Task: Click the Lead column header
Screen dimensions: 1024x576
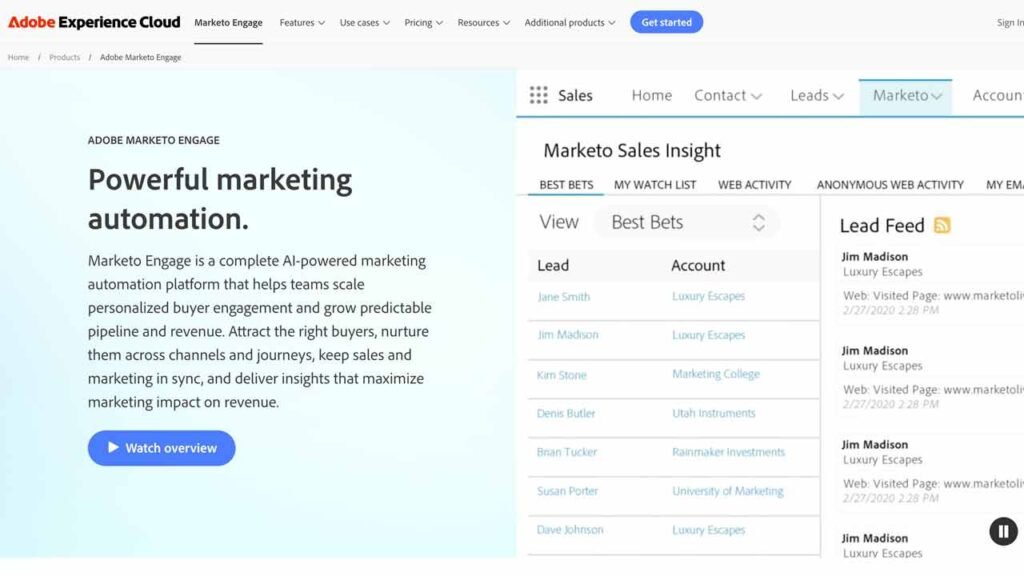Action: (553, 265)
